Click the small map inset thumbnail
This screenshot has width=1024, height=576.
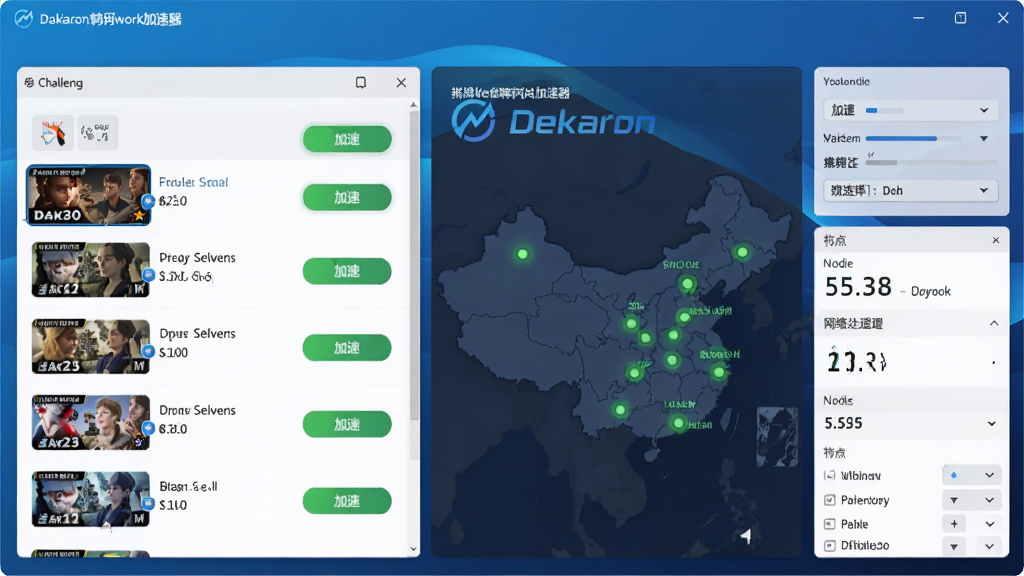click(x=777, y=436)
